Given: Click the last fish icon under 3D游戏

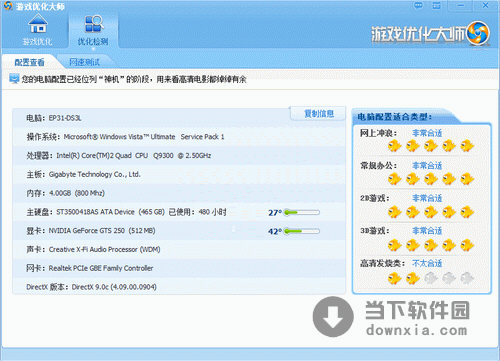Looking at the screenshot, I should coord(467,245).
